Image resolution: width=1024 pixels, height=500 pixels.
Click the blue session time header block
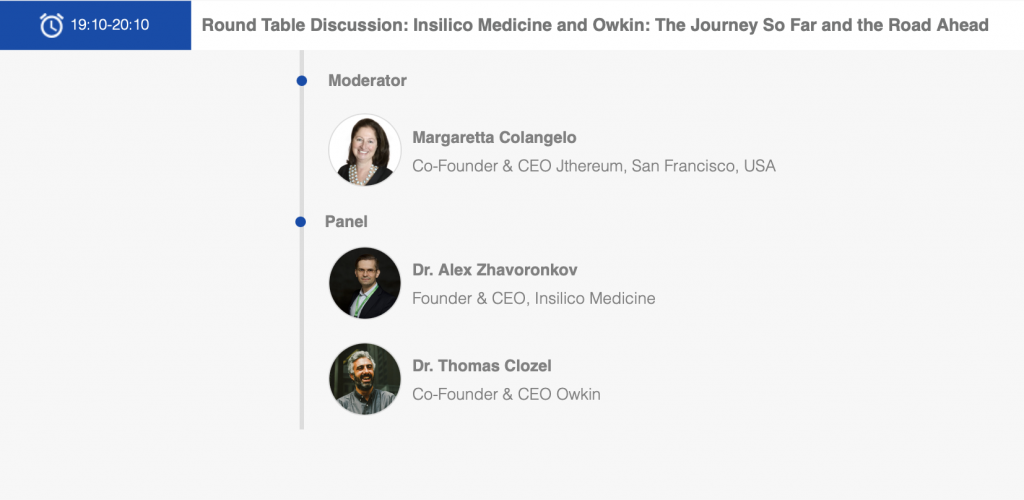95,25
